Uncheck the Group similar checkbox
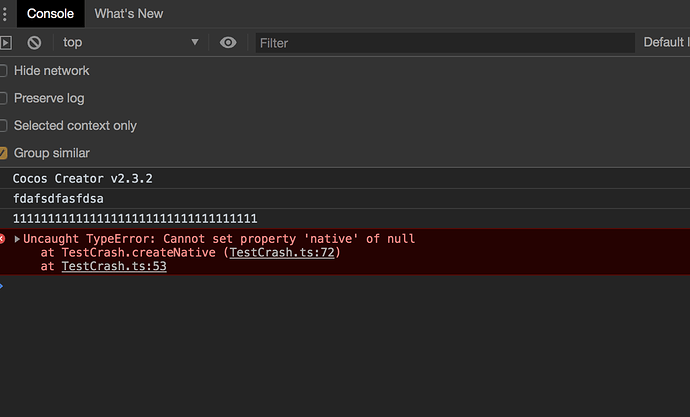Viewport: 690px width, 417px height. tap(4, 153)
